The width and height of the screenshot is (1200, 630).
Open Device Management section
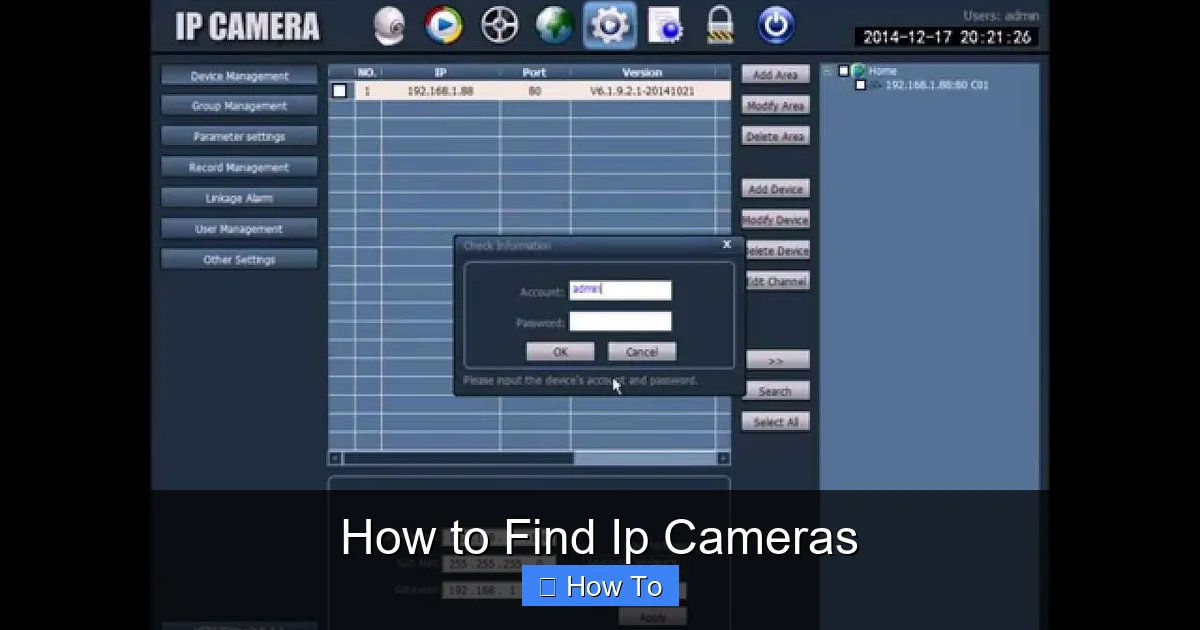click(x=239, y=76)
